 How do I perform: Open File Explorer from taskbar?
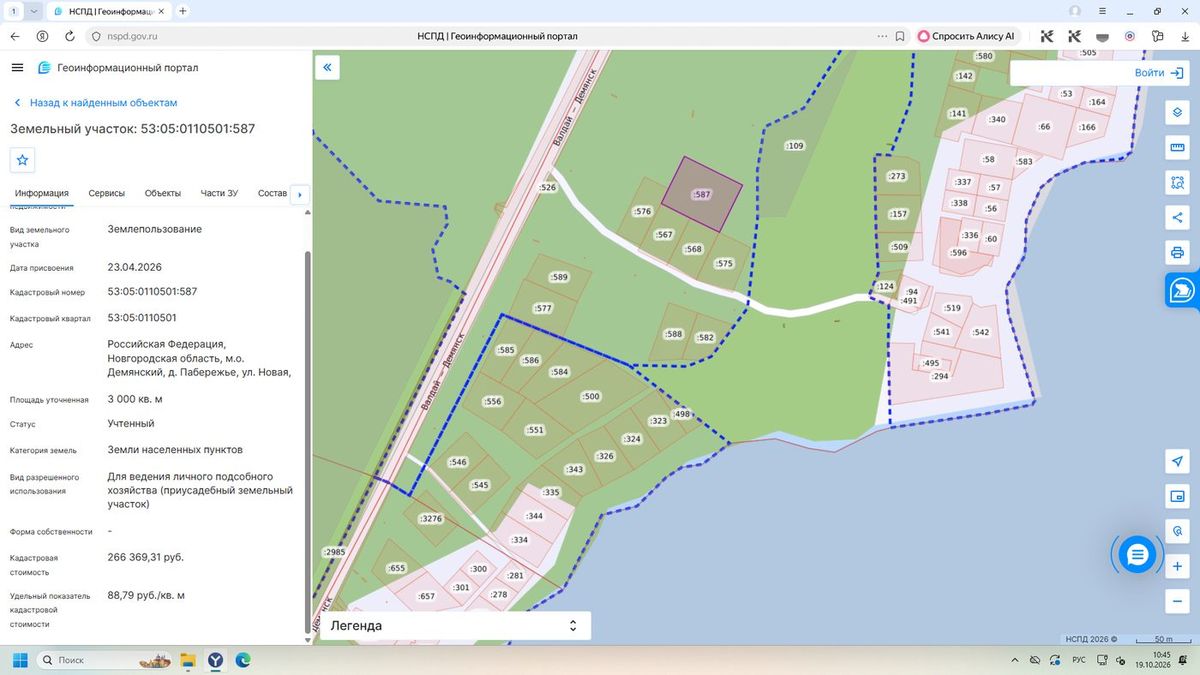pos(187,660)
